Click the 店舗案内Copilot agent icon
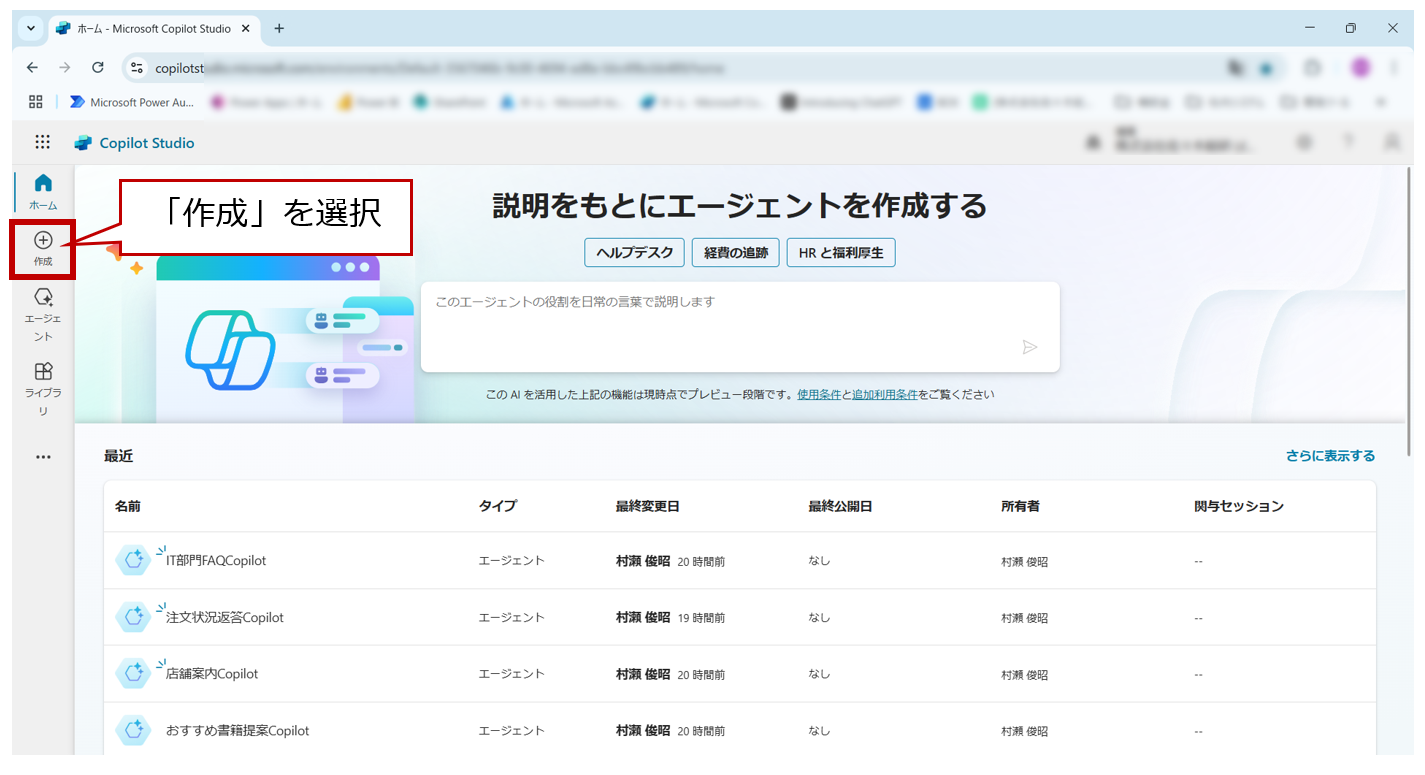Screen dimensions: 1425x775 (134, 673)
